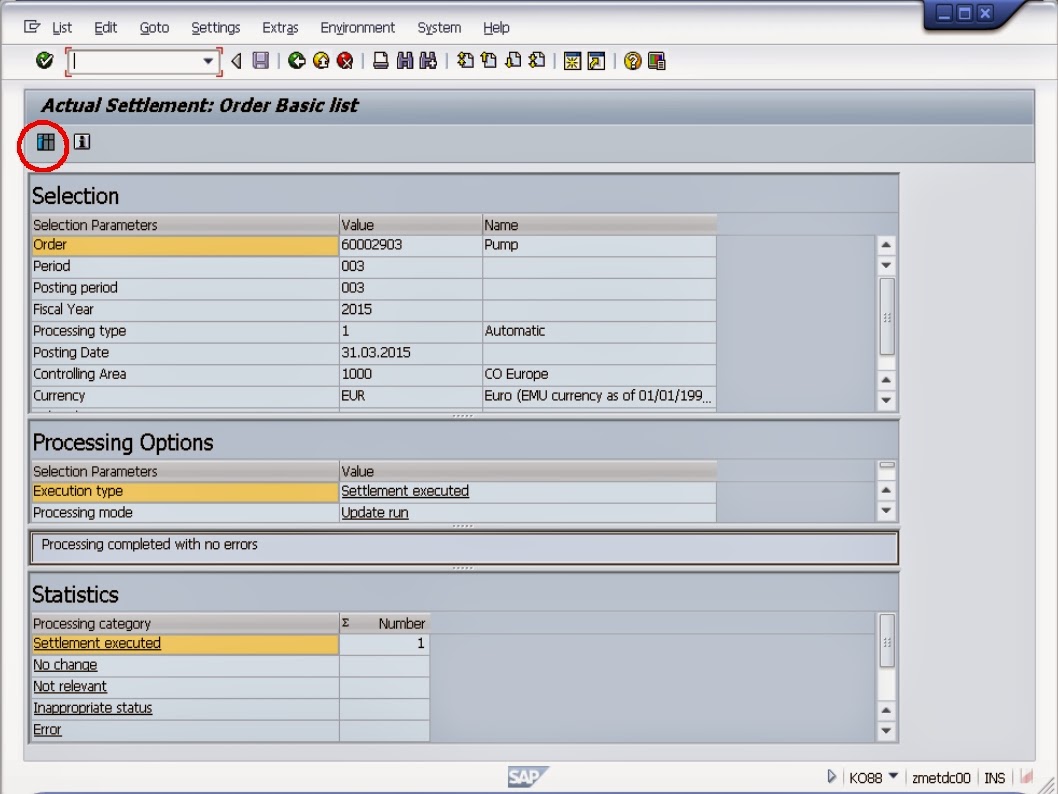
Task: Open the Goto menu
Action: tap(154, 28)
